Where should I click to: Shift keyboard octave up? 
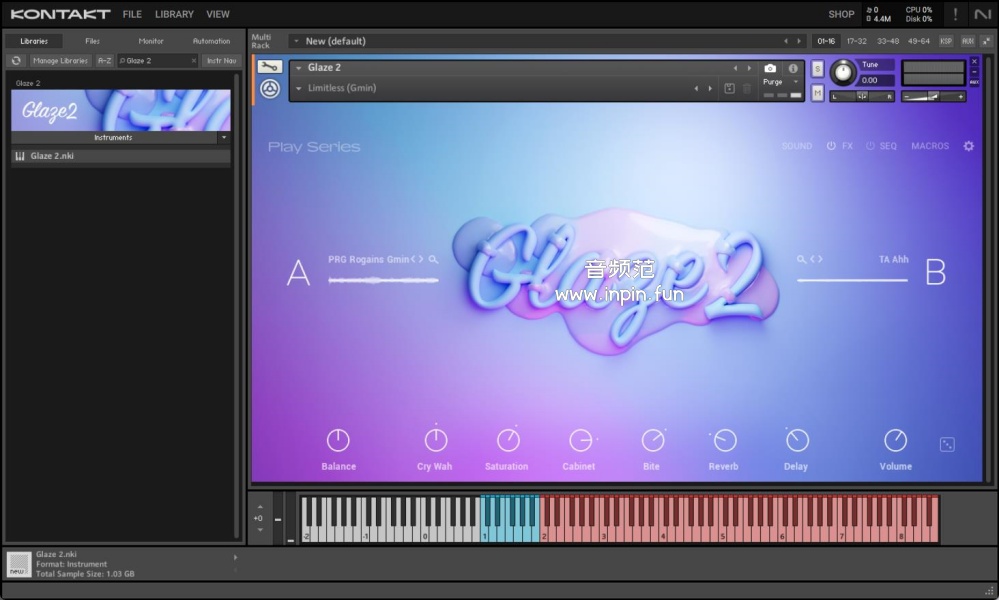coord(260,507)
